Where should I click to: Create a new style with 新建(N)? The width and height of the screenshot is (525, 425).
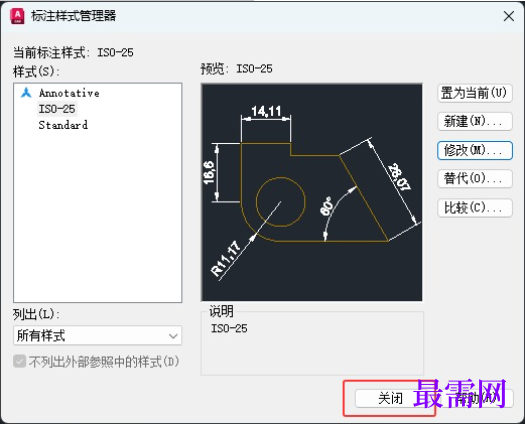pyautogui.click(x=475, y=121)
